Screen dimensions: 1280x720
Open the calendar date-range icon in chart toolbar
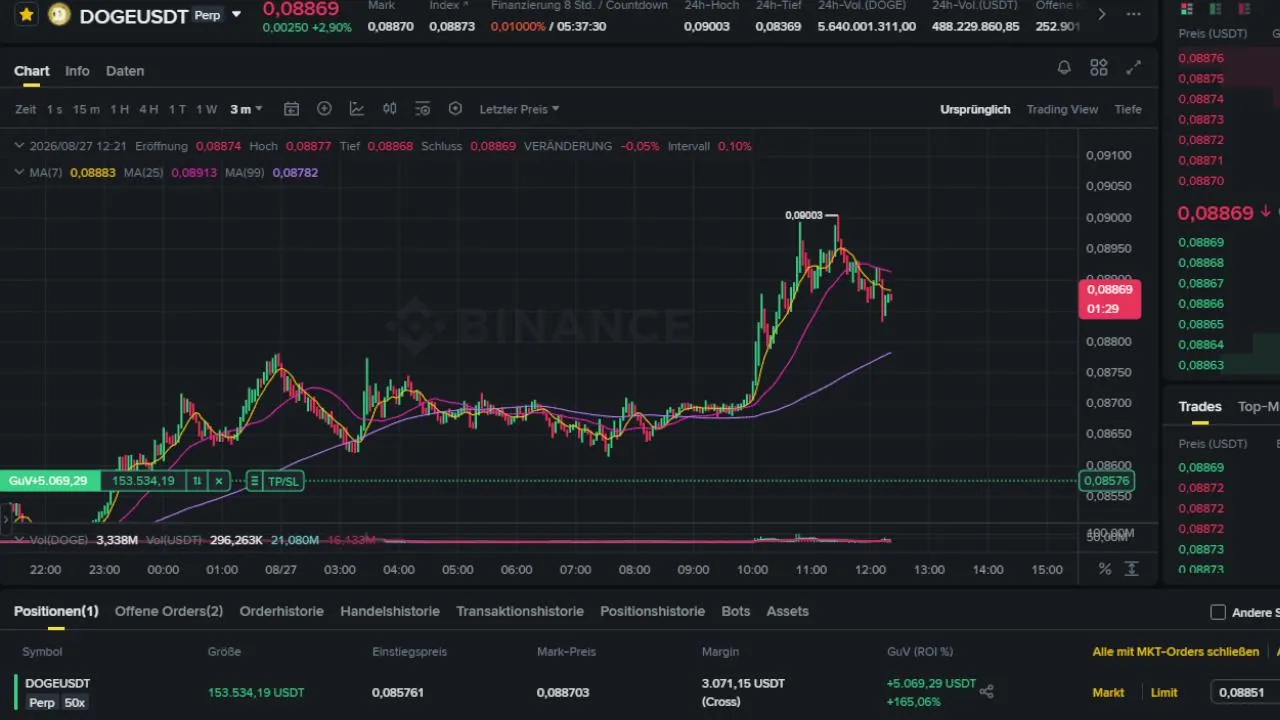pos(291,109)
